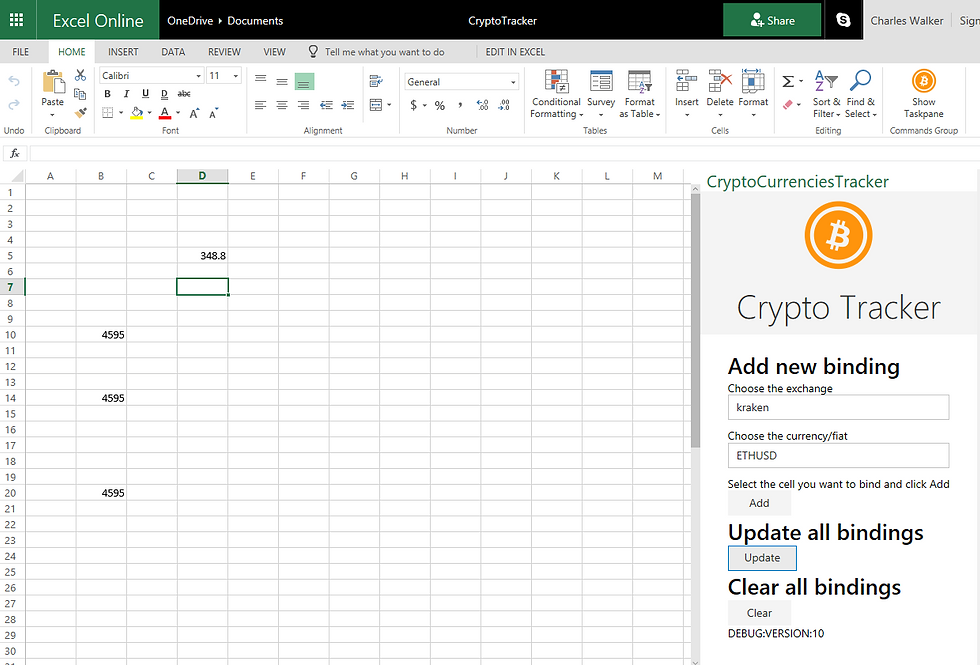Click the Merge cells icon

tap(376, 105)
